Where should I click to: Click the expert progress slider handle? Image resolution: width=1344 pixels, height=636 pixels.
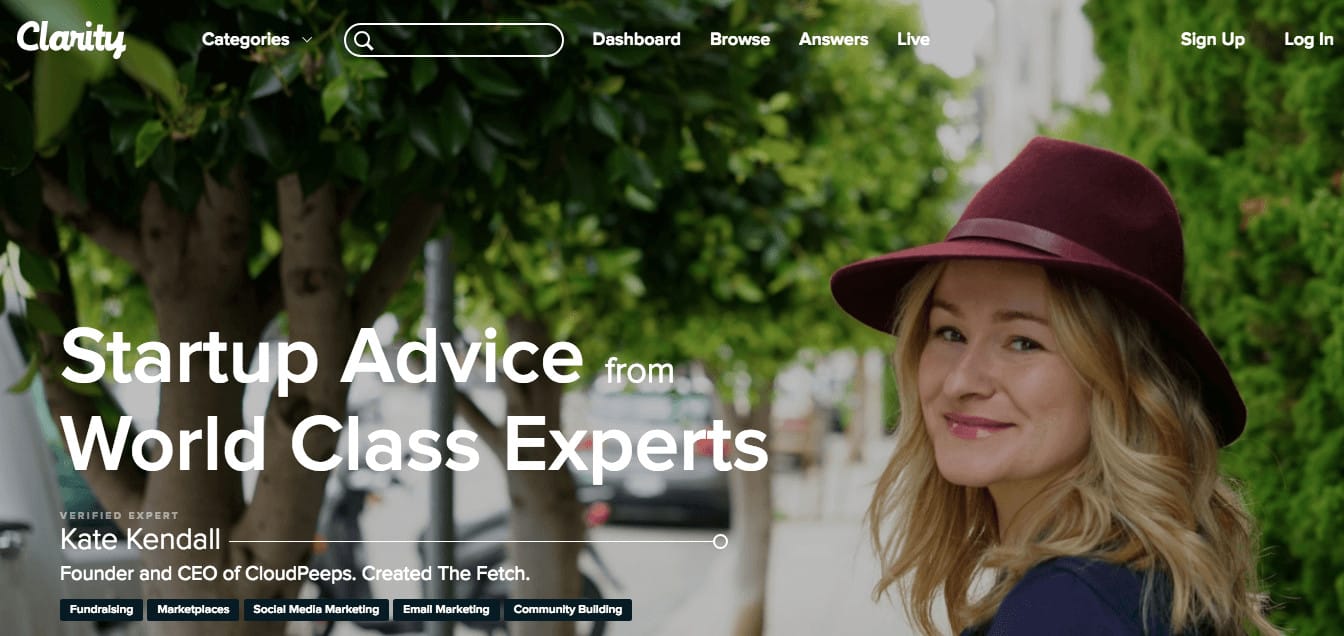coord(720,542)
